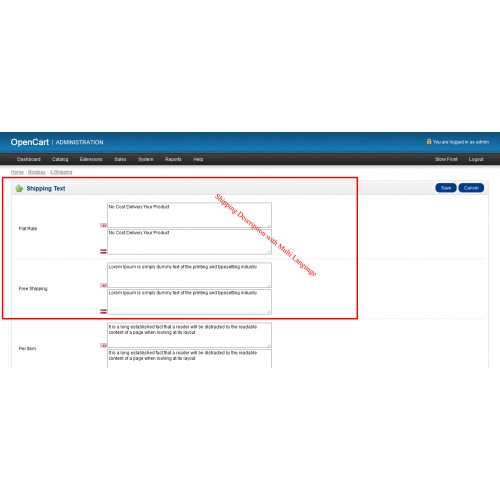Click the OpenCart logo
The image size is (500, 500).
(30, 142)
